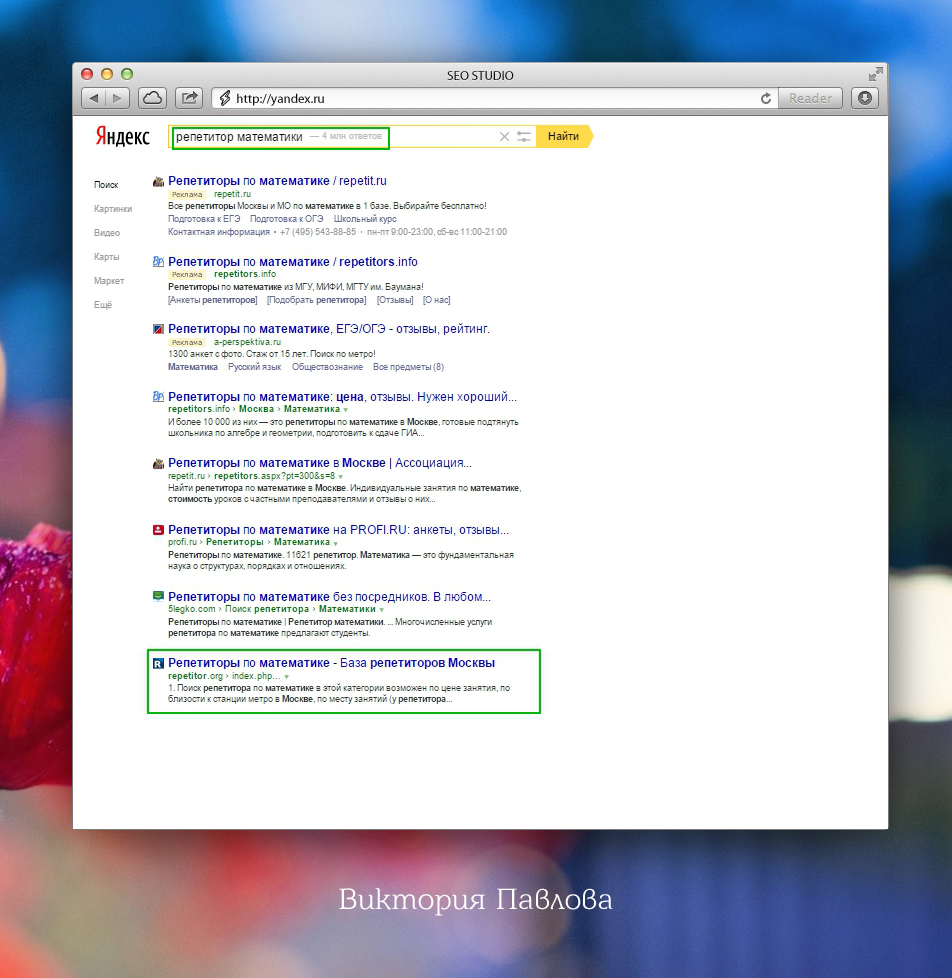Go back with the browser back arrow

tap(94, 98)
